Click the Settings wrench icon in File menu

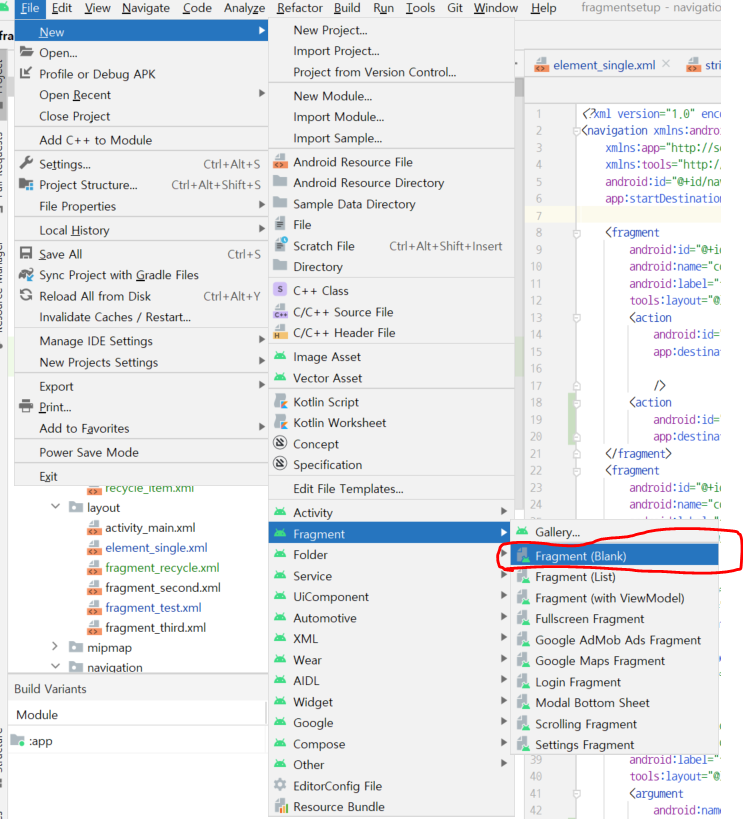[26, 163]
